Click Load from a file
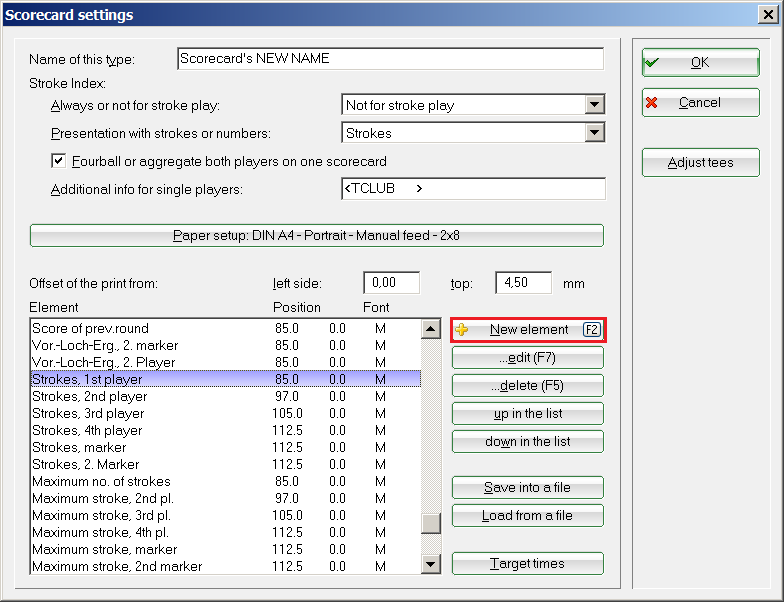This screenshot has height=602, width=784. pos(528,516)
